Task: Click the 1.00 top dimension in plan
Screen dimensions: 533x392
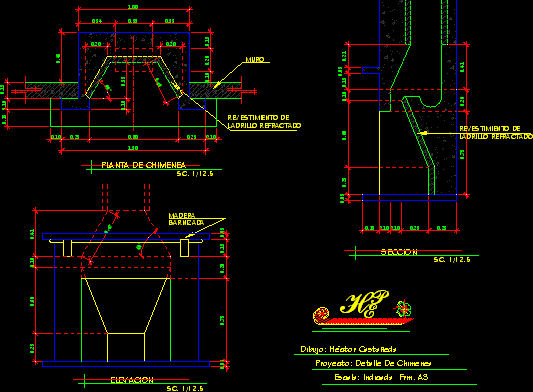Action: 133,7
